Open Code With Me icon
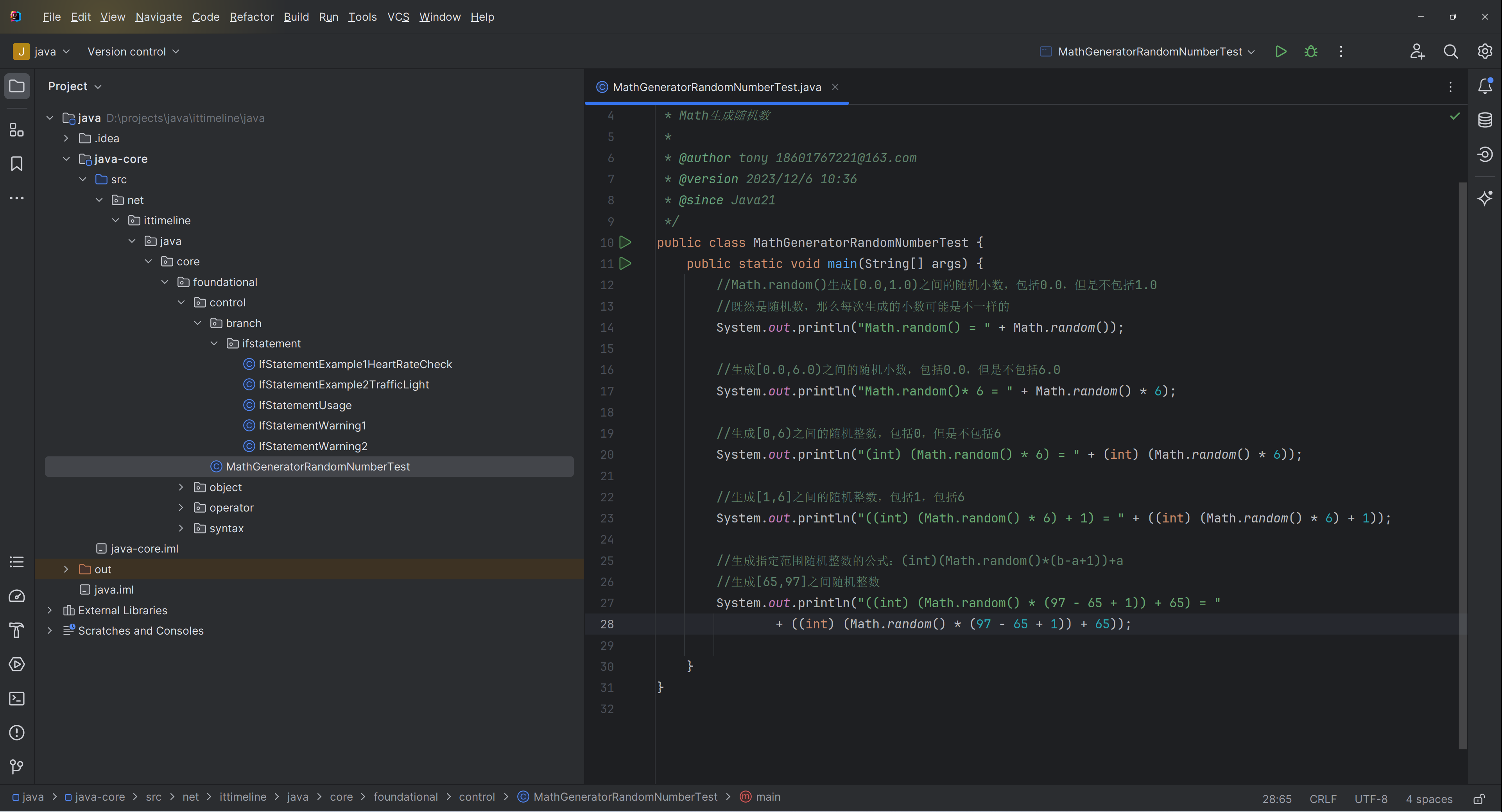This screenshot has height=812, width=1502. pos(1418,51)
